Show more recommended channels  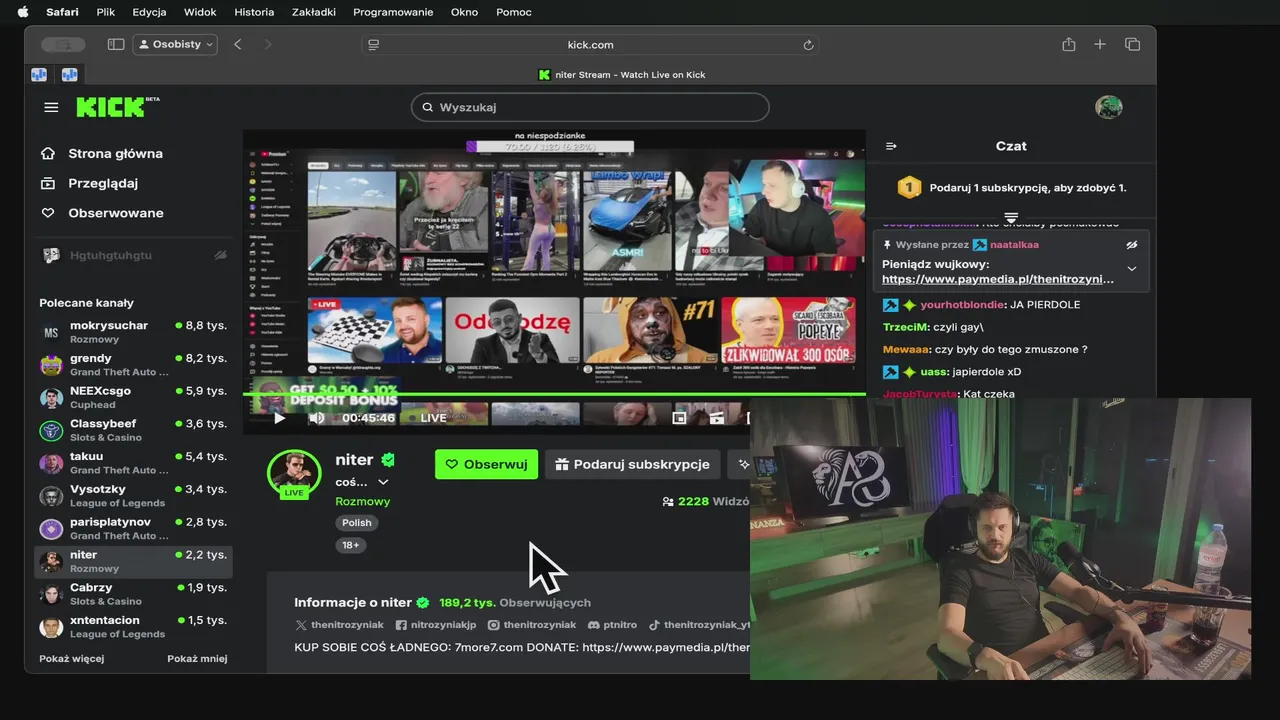pyautogui.click(x=72, y=659)
